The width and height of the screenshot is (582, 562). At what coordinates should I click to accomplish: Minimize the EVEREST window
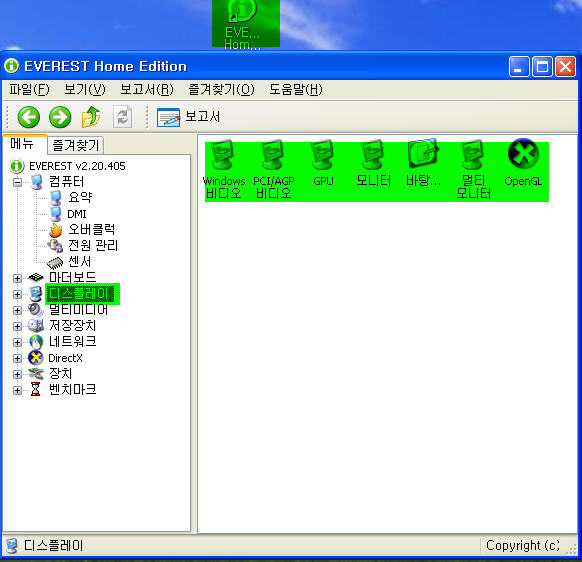(x=519, y=67)
